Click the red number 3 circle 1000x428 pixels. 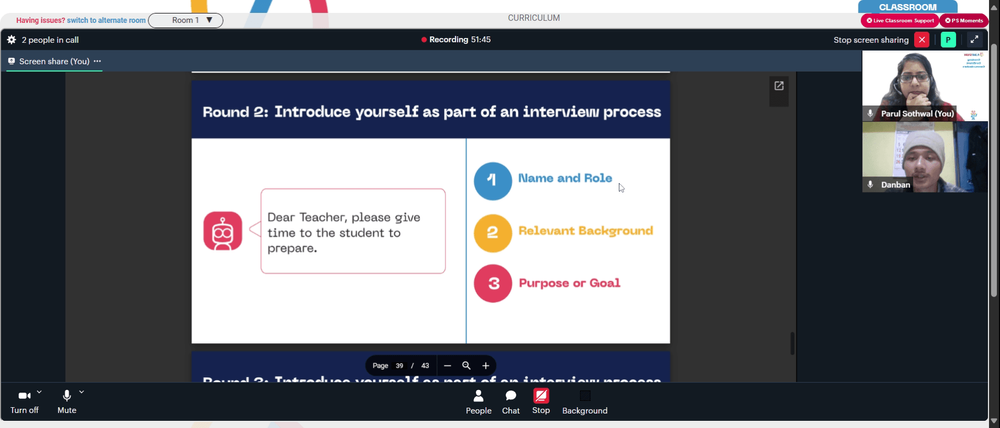click(492, 283)
